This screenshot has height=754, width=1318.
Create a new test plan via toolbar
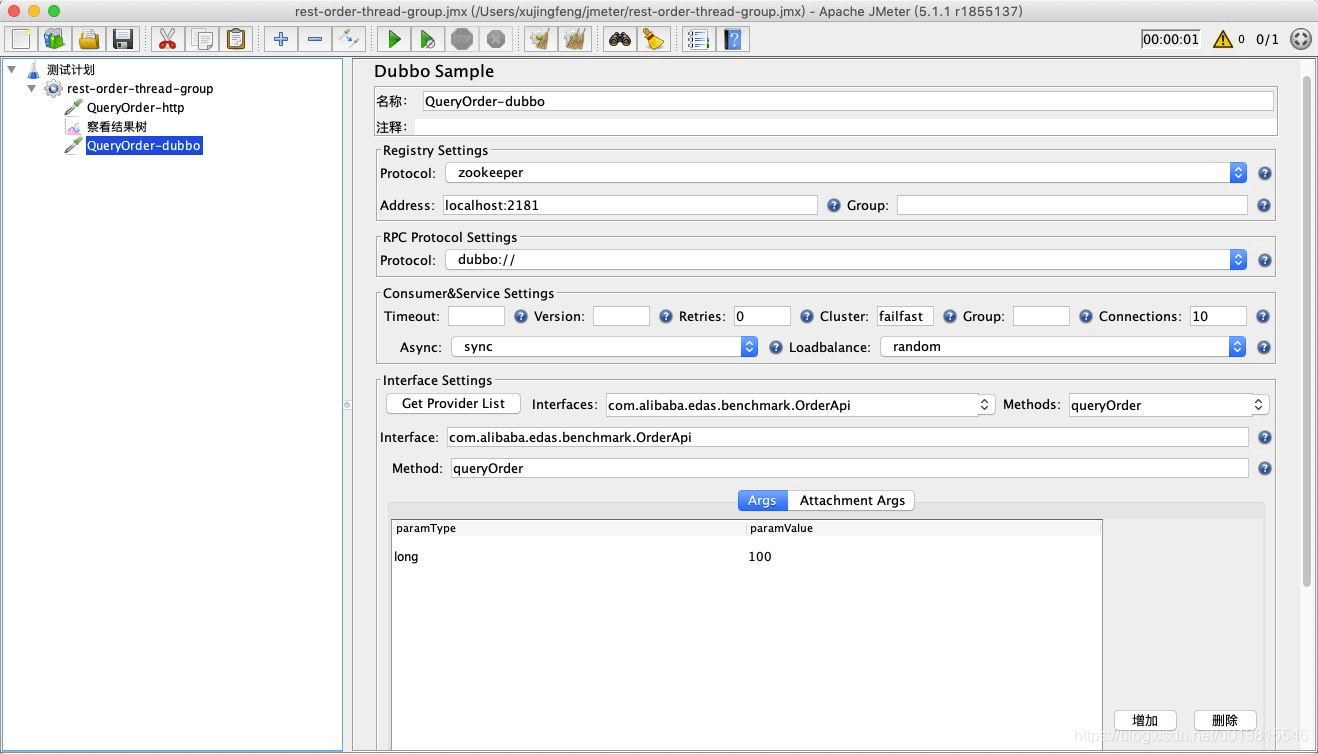(20, 39)
